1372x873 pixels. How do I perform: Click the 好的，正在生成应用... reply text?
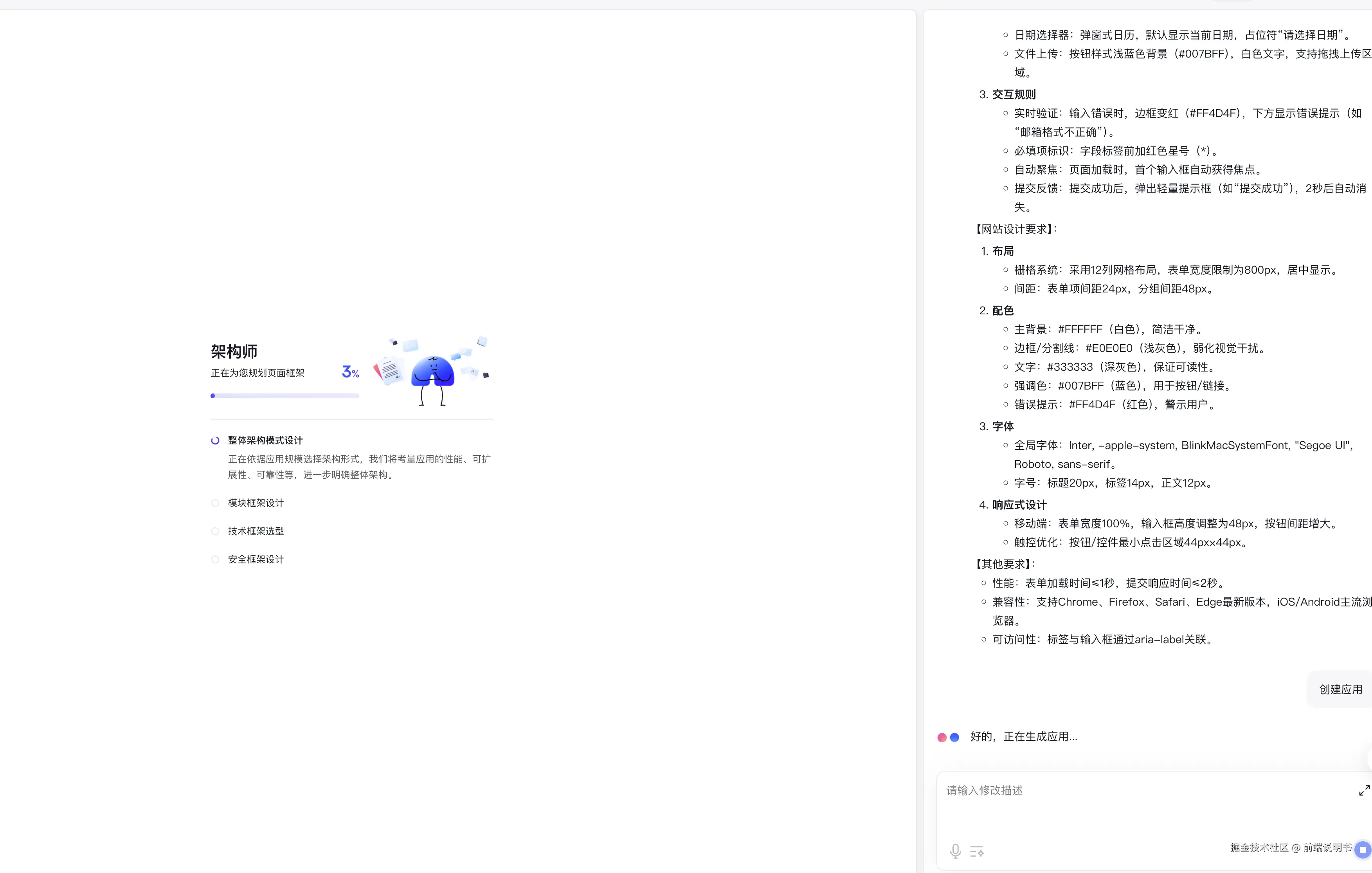point(1023,737)
